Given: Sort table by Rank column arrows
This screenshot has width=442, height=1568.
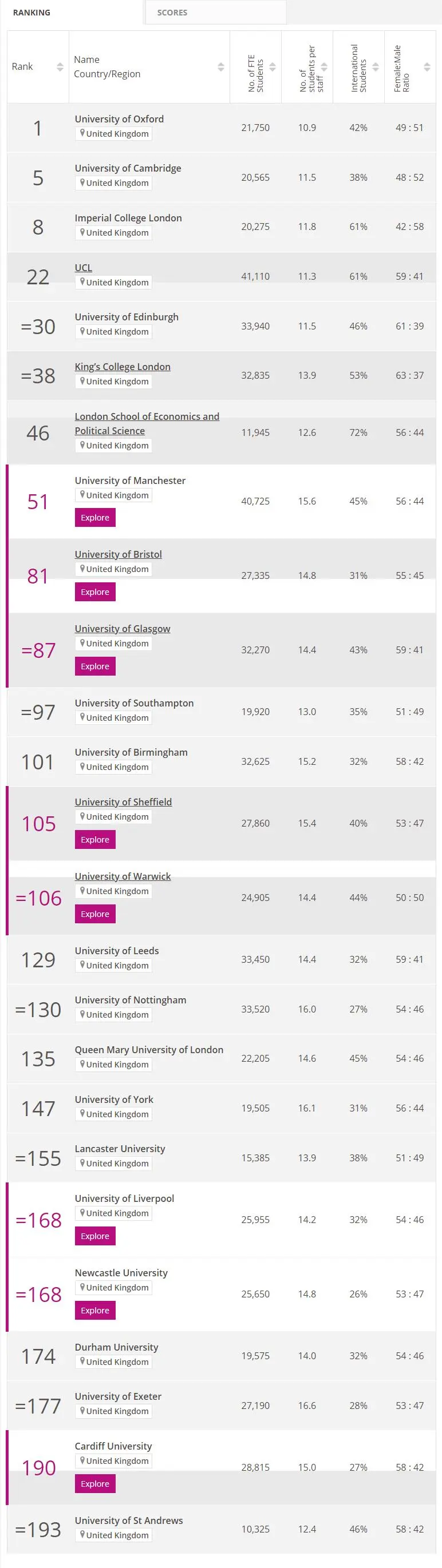Looking at the screenshot, I should click(60, 67).
